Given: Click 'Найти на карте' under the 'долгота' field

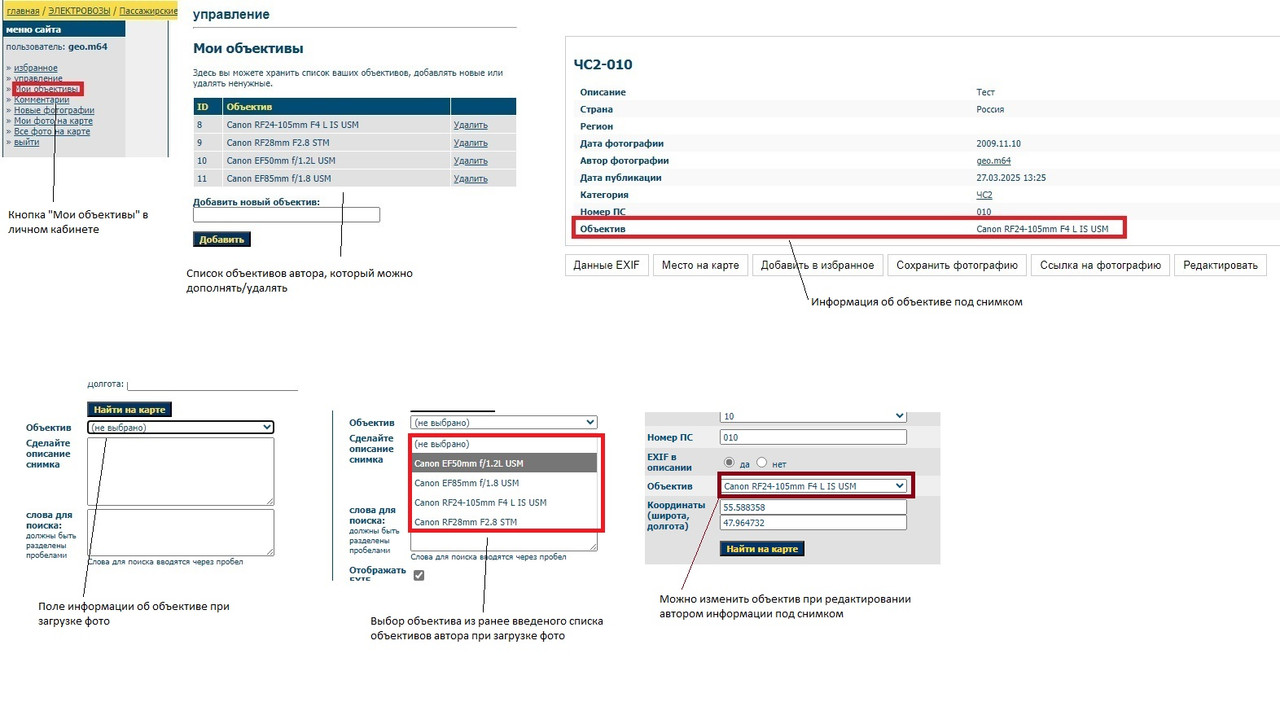Looking at the screenshot, I should tap(129, 409).
